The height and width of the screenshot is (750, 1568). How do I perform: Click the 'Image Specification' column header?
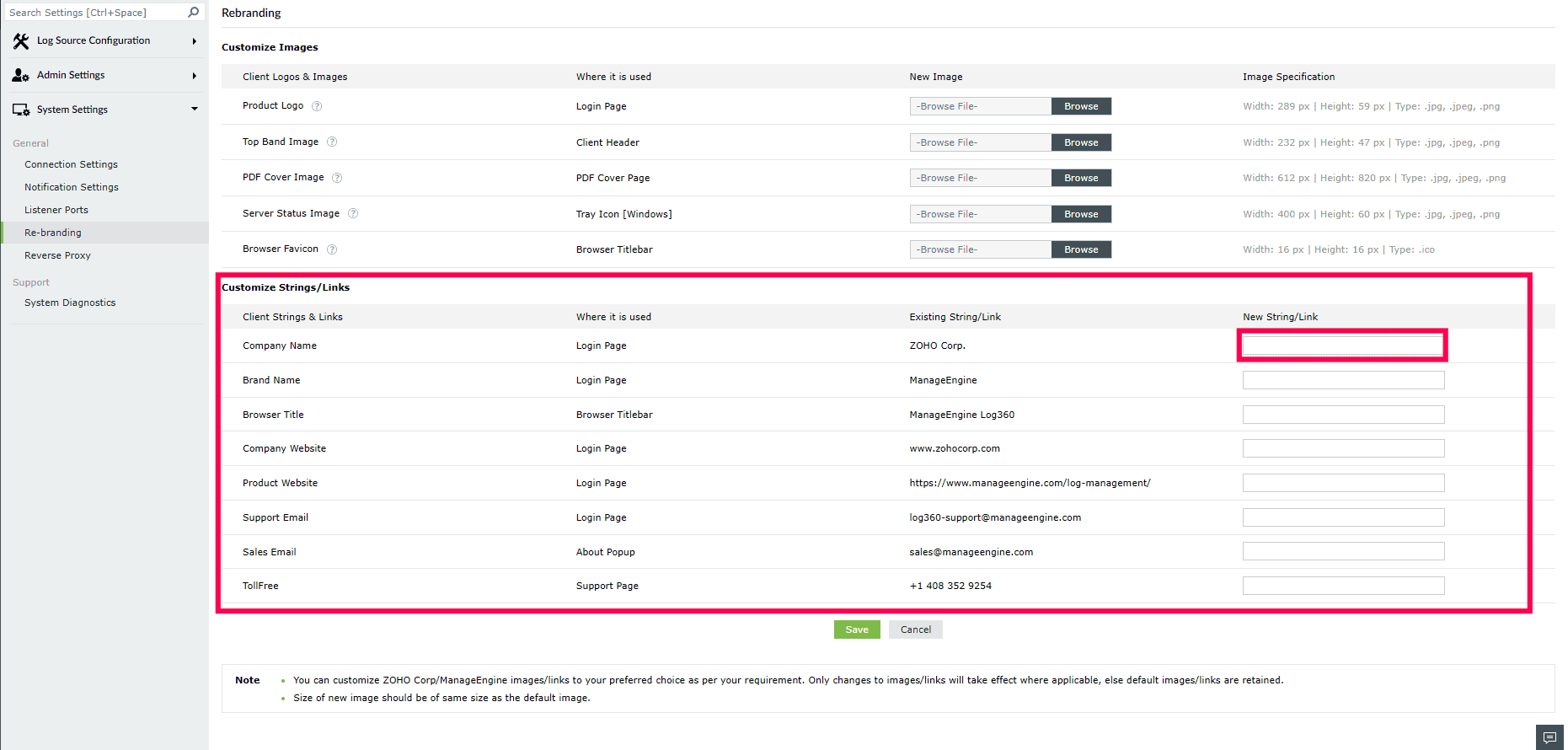point(1288,77)
